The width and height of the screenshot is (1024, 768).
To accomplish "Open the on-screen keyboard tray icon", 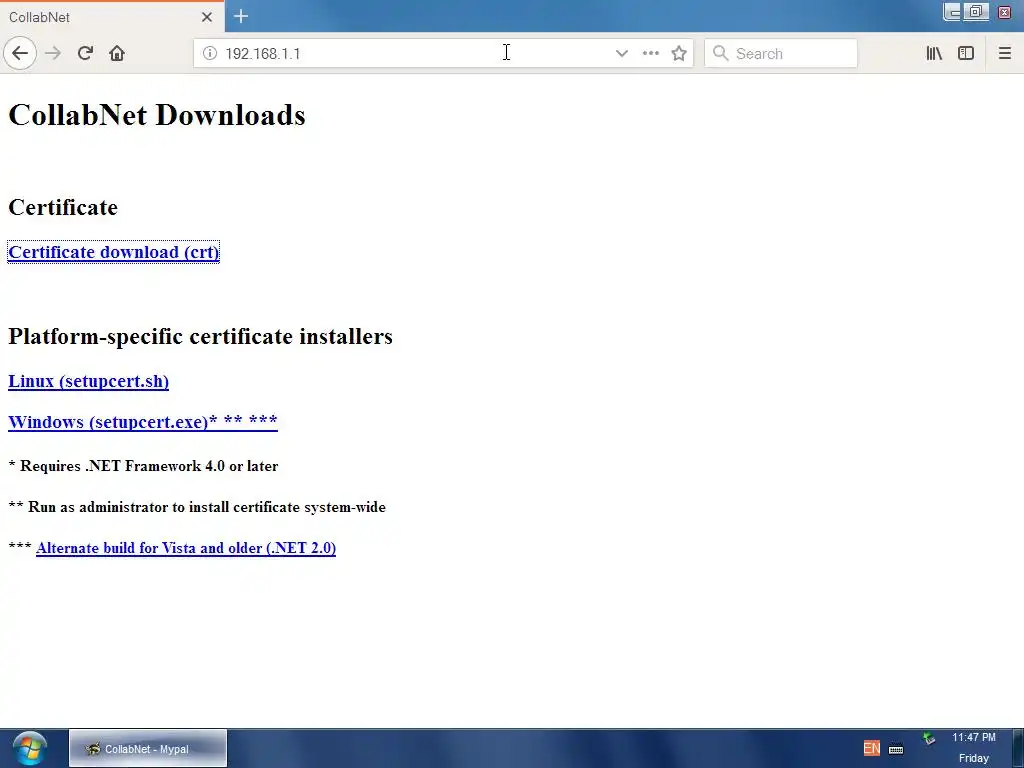I will (x=896, y=749).
